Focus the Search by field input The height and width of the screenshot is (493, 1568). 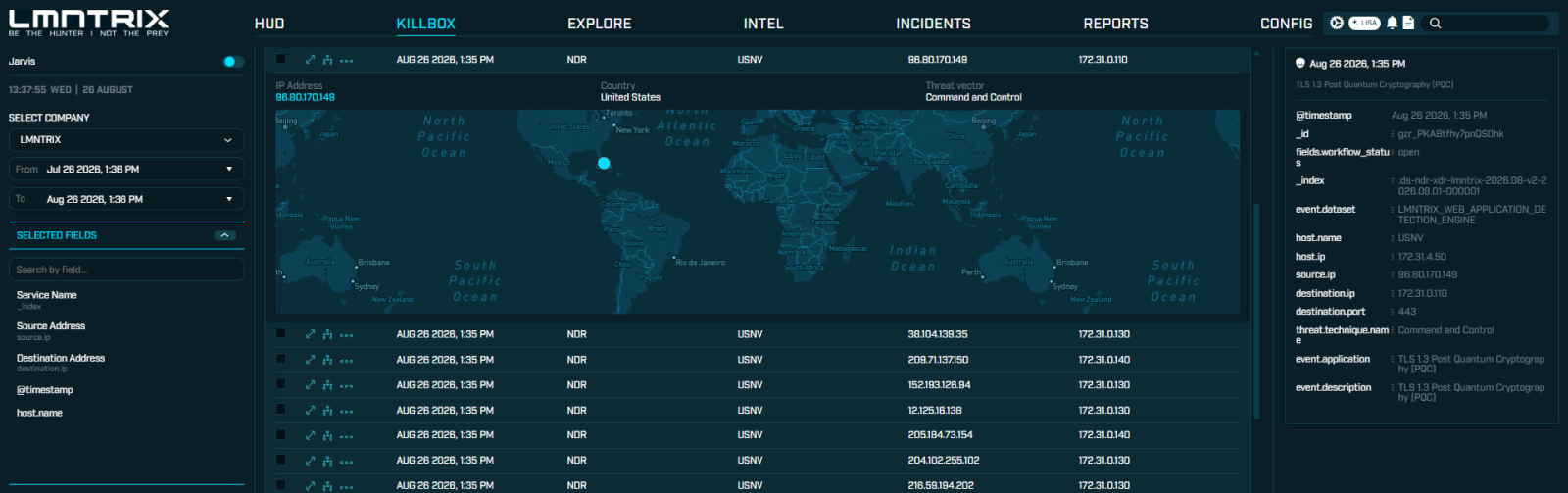pos(126,270)
